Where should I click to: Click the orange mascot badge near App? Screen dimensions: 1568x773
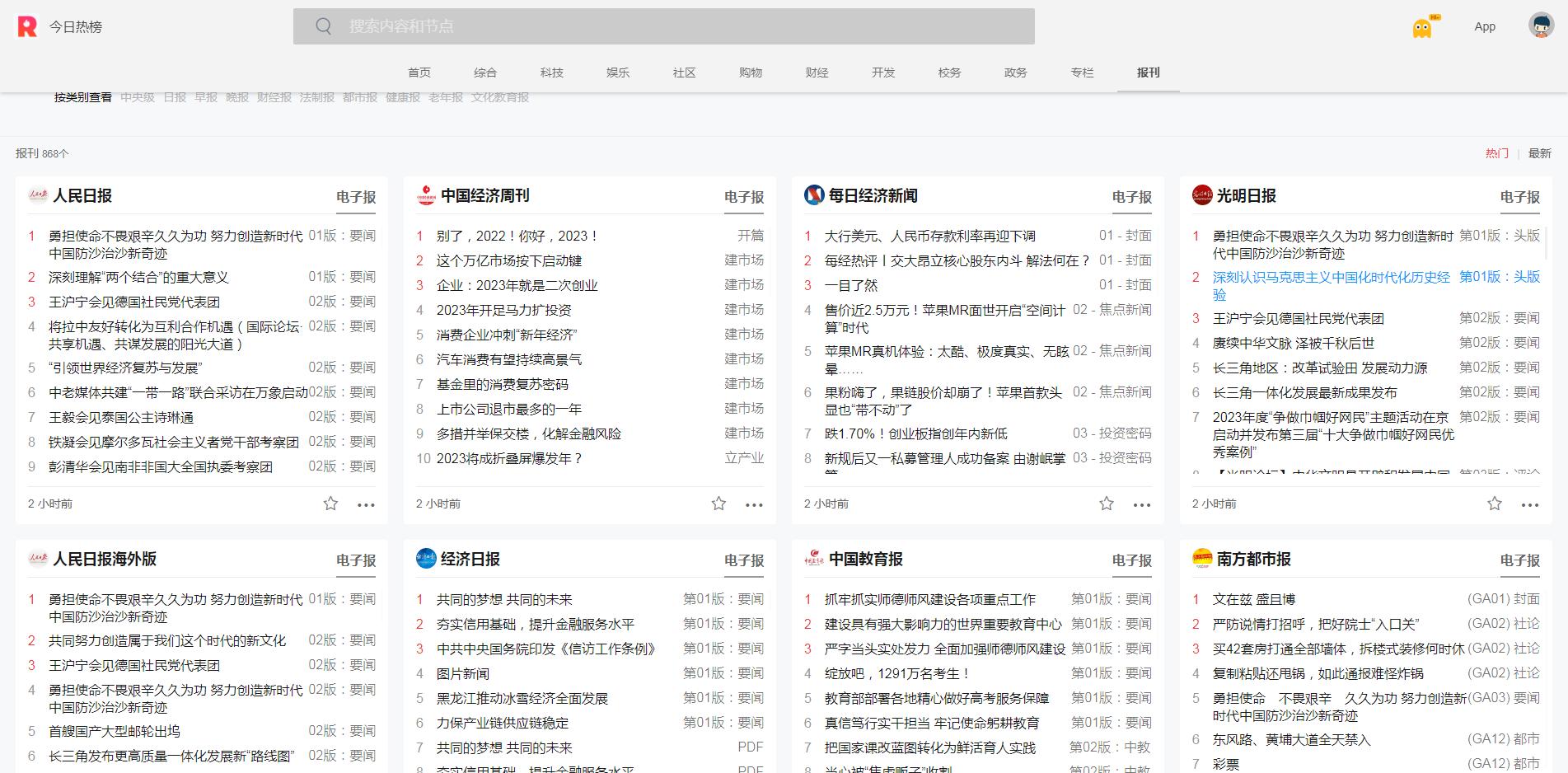pos(1421,26)
